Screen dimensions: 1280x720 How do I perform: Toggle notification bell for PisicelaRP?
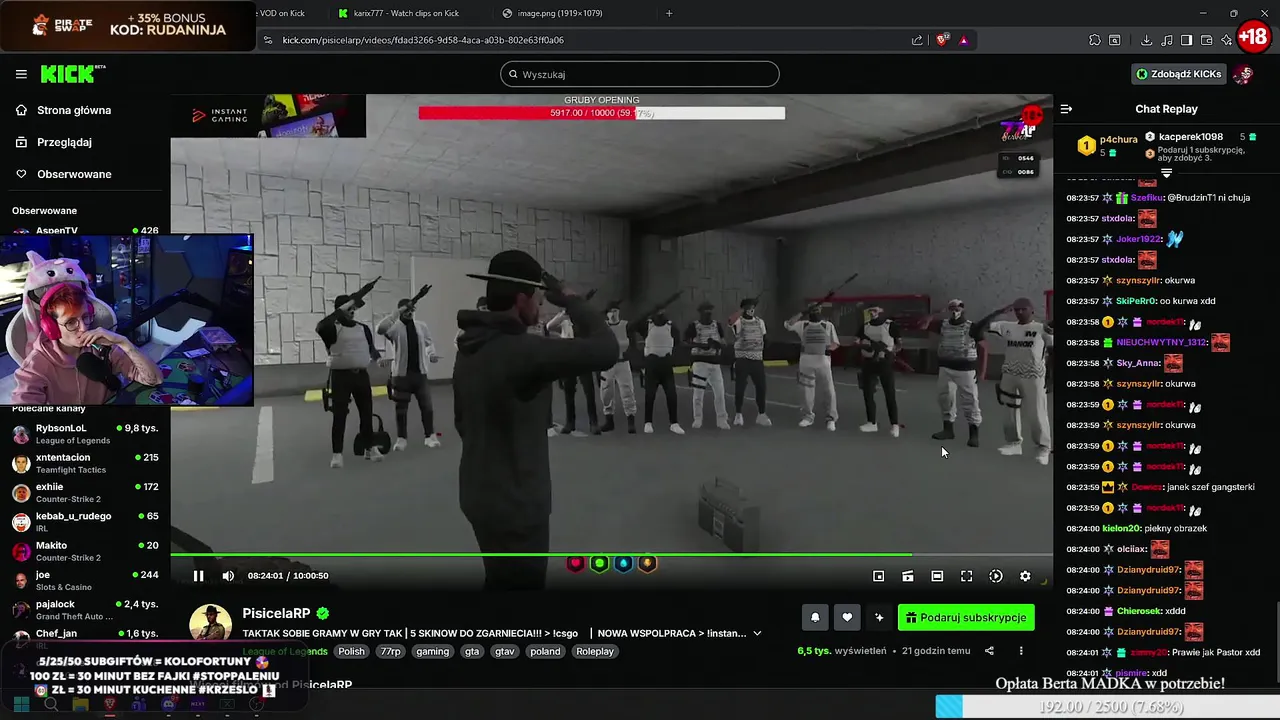click(x=815, y=618)
